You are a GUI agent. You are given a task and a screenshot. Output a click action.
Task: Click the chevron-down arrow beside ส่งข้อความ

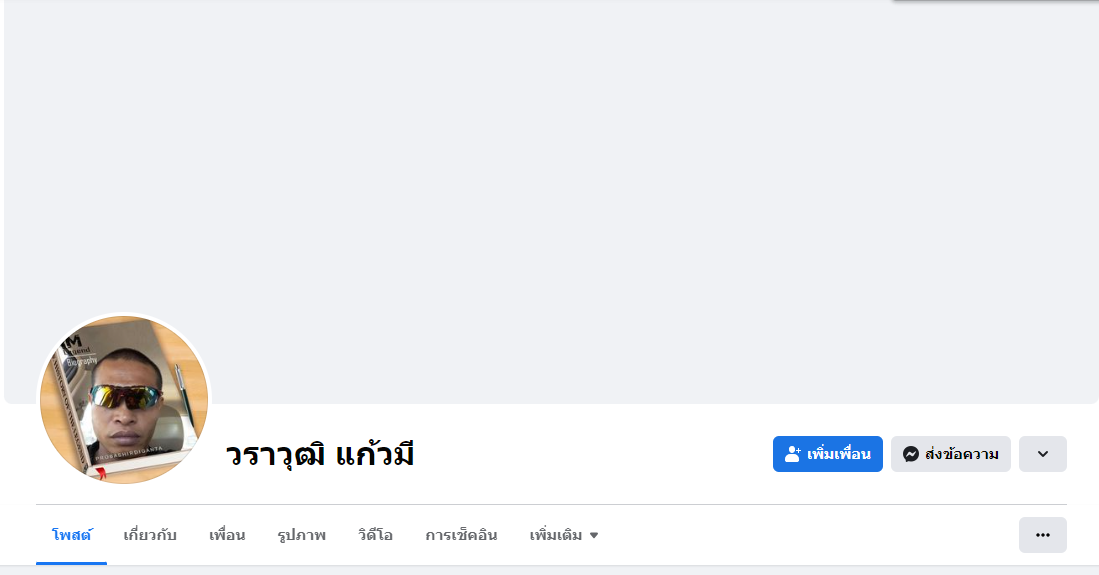pyautogui.click(x=1042, y=454)
